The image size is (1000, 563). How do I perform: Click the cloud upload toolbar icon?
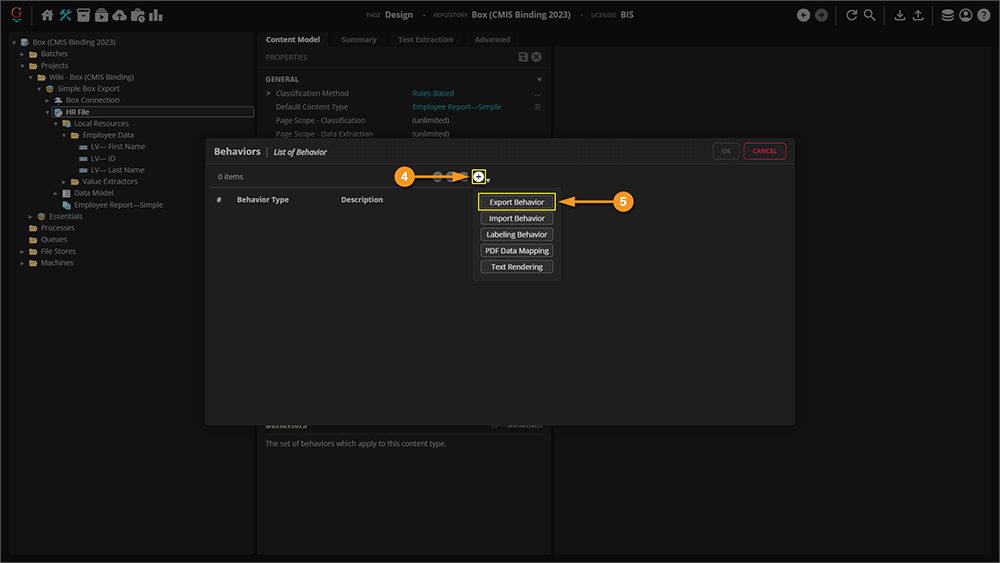(x=119, y=15)
